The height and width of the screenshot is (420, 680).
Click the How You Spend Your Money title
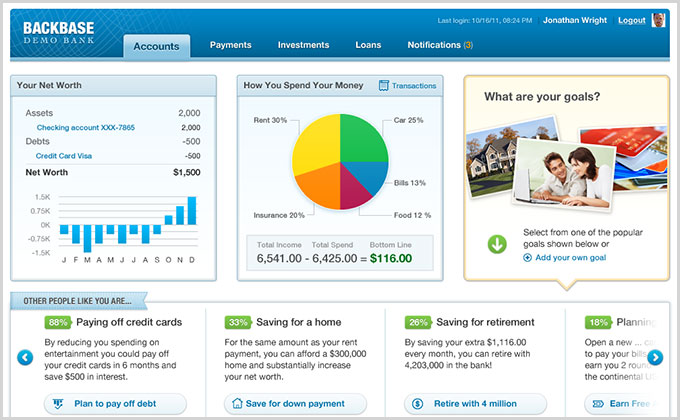pyautogui.click(x=303, y=85)
